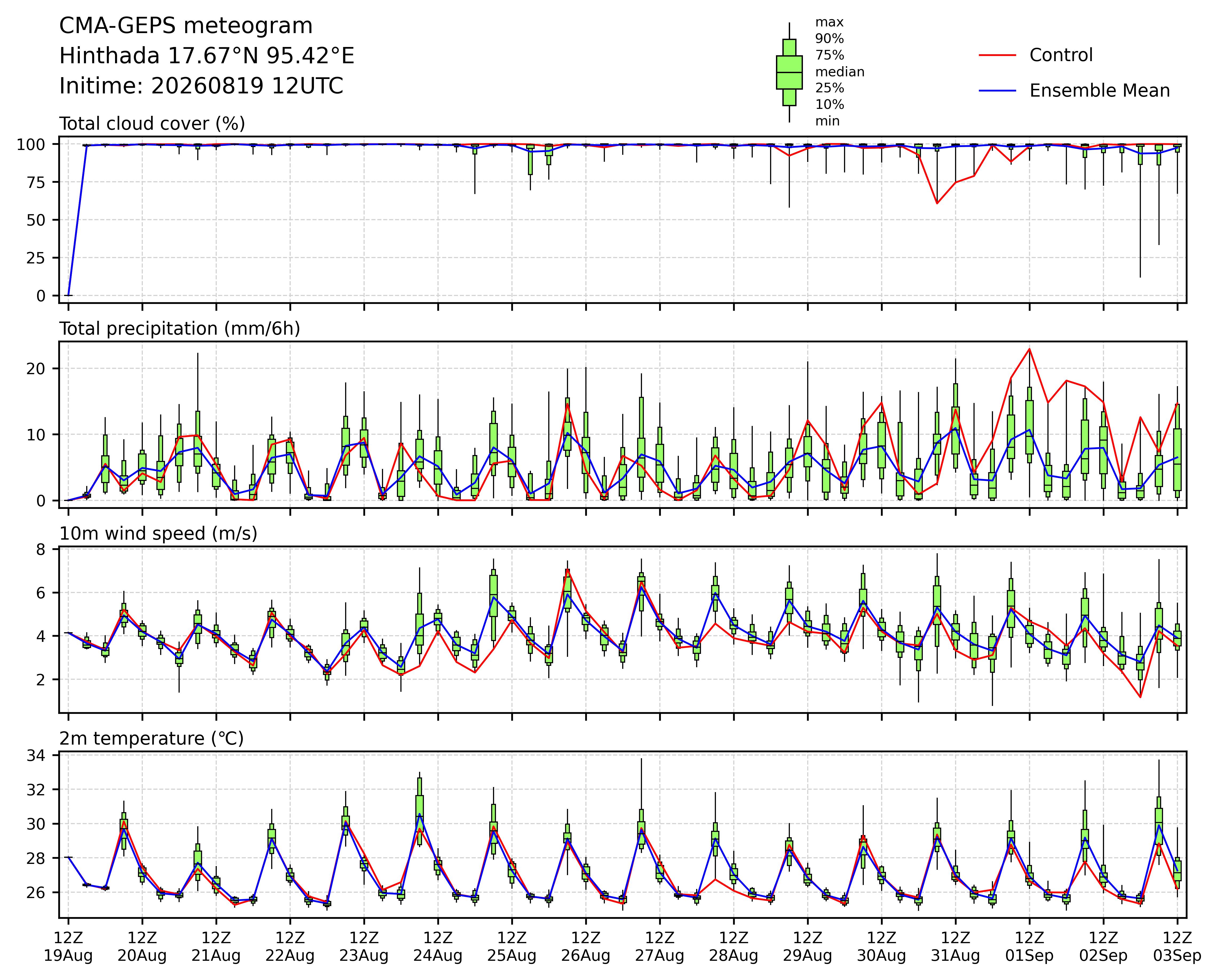Click the '12Z 28Aug' x-axis label
The width and height of the screenshot is (1218, 980).
click(734, 947)
